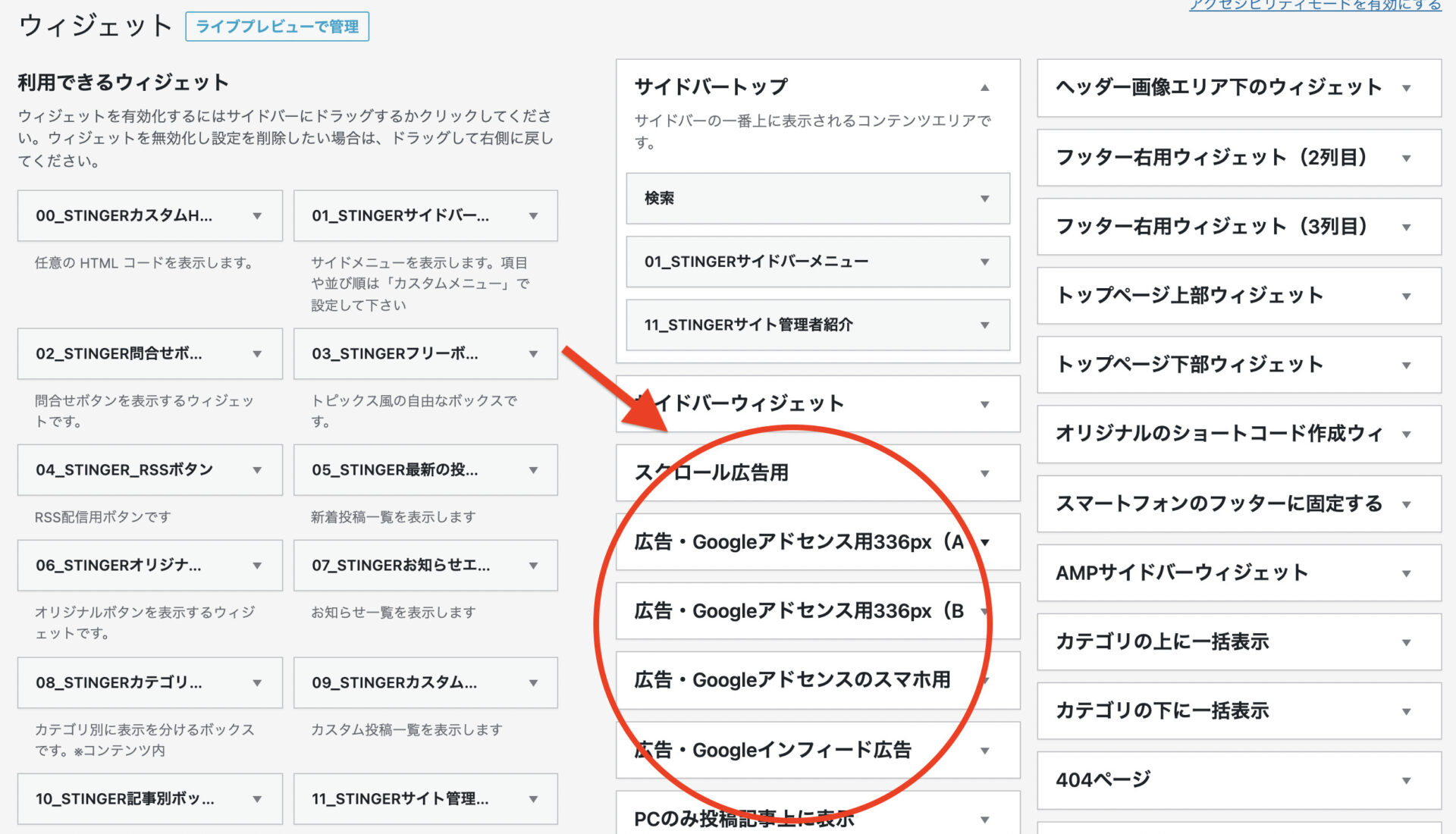1456x834 pixels.
Task: Click the 404ページ title text
Action: [x=1103, y=780]
